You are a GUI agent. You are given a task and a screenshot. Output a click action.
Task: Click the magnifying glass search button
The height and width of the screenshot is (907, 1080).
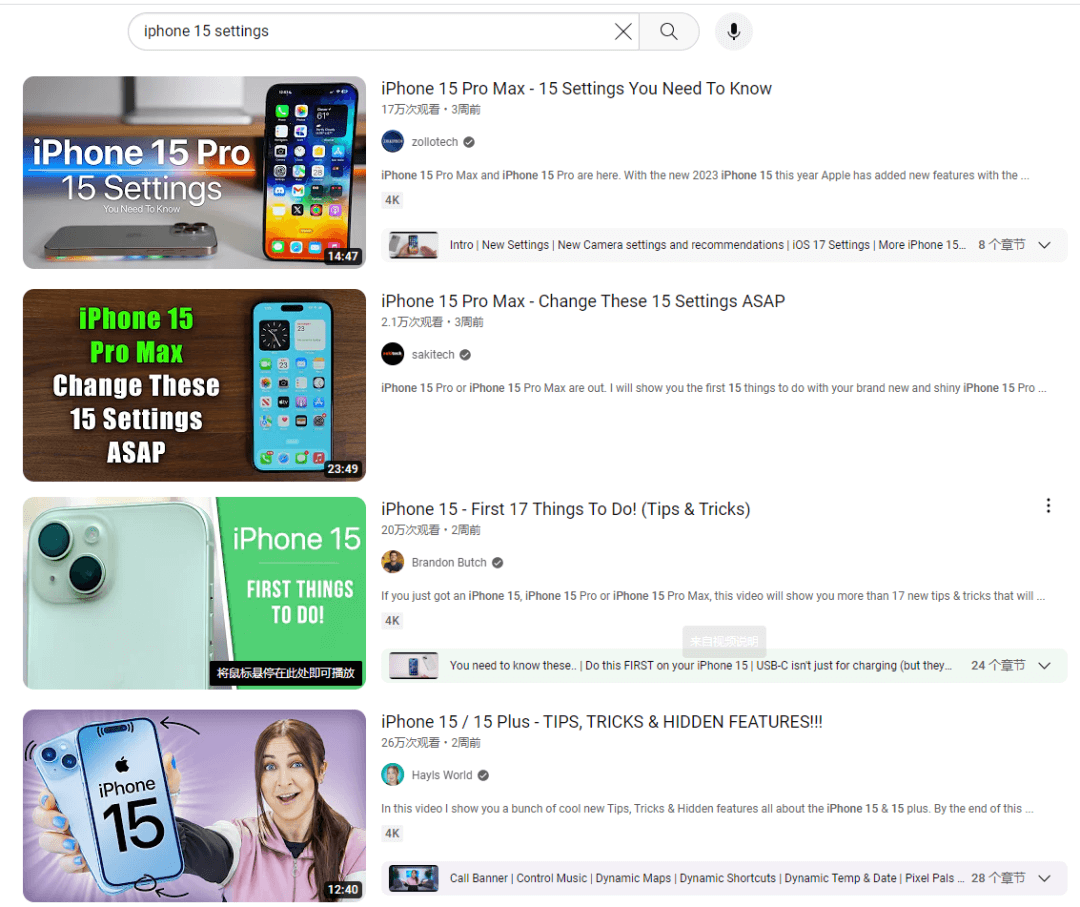(669, 32)
